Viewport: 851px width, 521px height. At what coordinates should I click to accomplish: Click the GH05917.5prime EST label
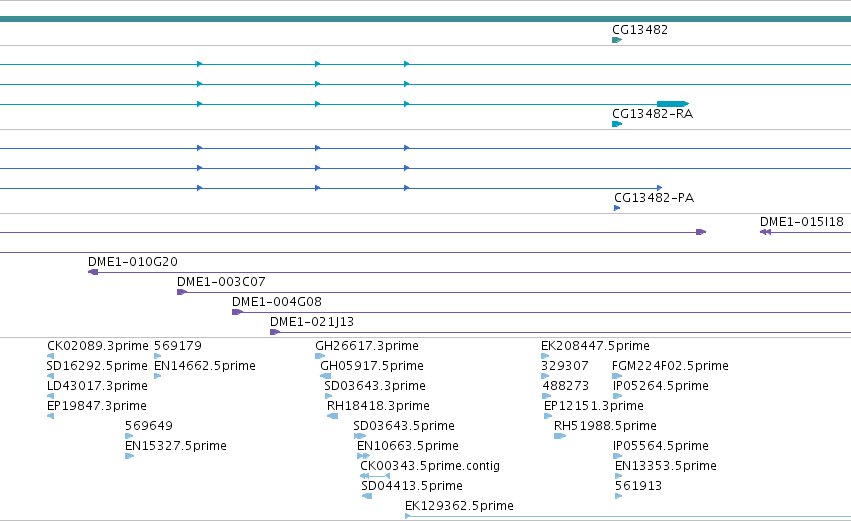coord(372,366)
